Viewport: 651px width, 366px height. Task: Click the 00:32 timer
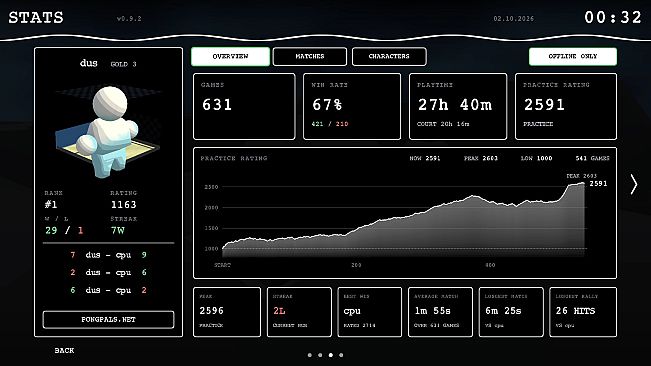[x=613, y=17]
